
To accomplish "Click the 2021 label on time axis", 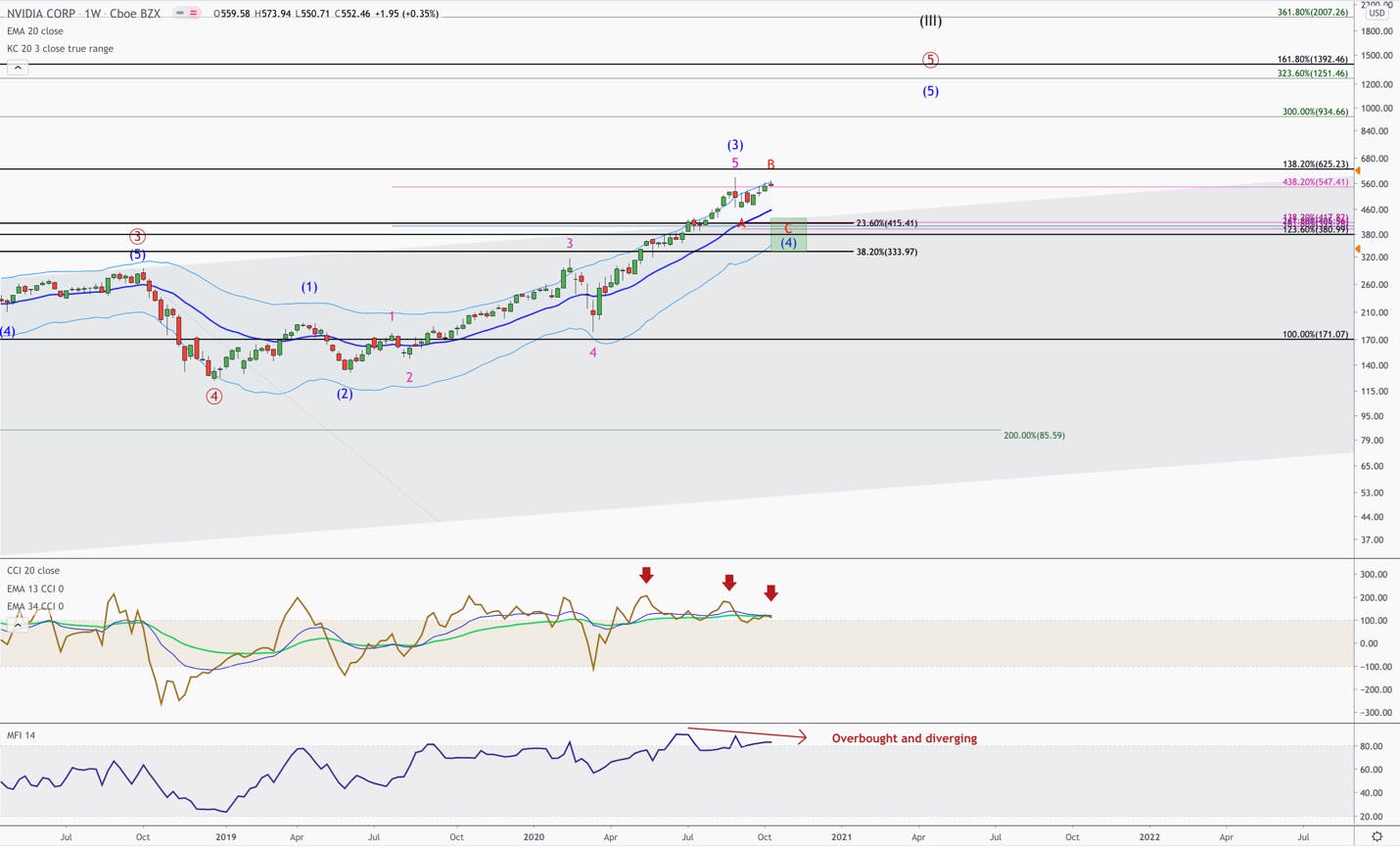I will click(841, 837).
